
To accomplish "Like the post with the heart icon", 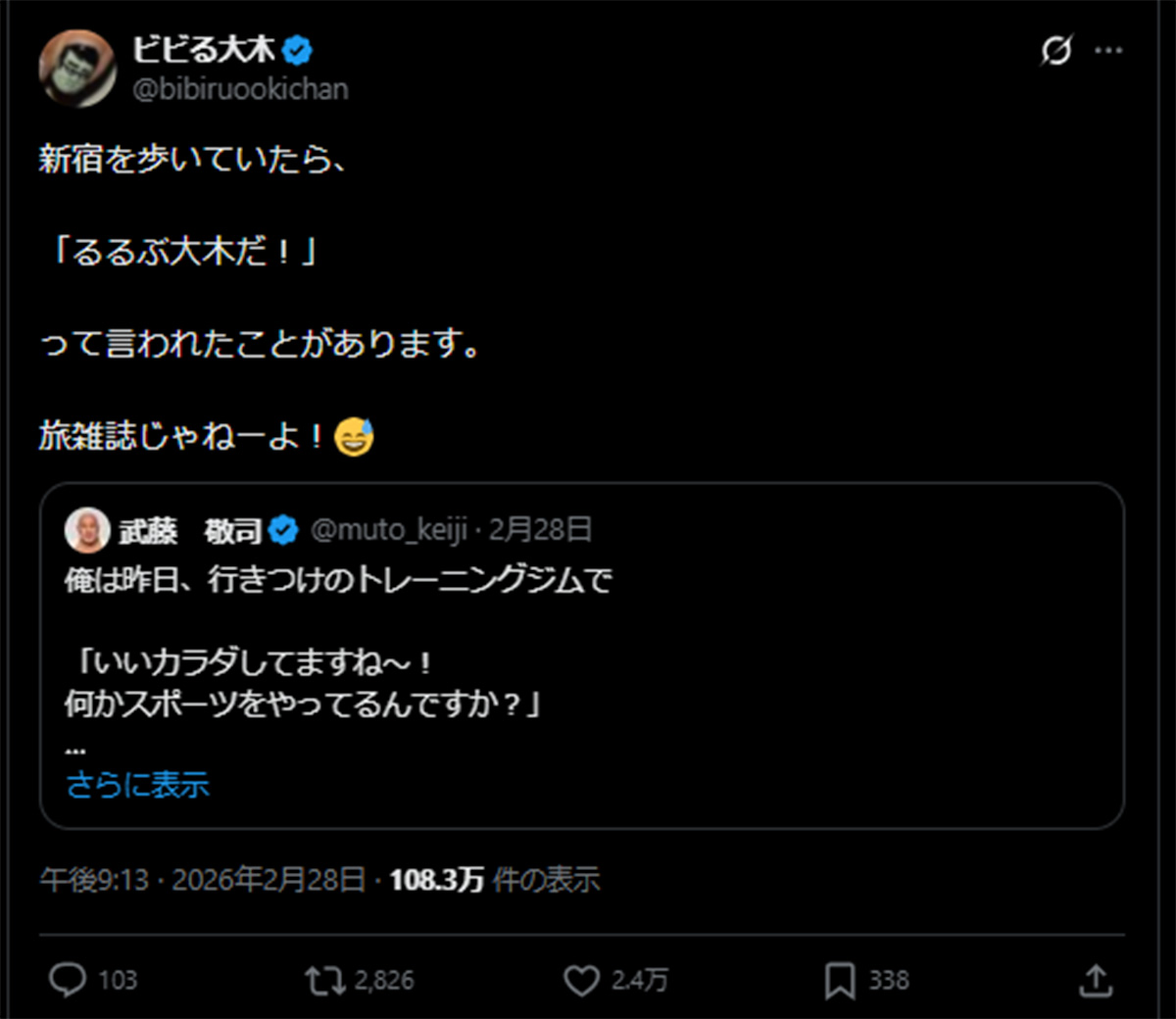I will click(581, 979).
